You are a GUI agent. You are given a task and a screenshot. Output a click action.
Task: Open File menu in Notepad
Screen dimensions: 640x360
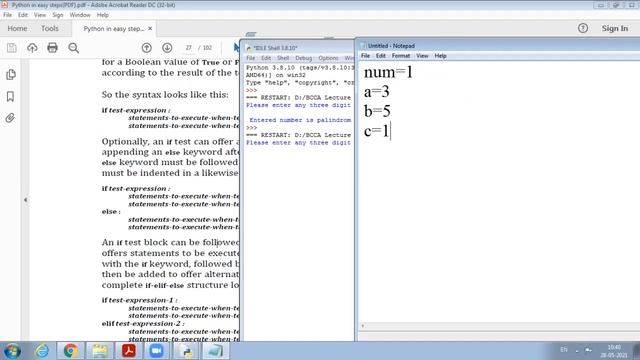coord(365,56)
